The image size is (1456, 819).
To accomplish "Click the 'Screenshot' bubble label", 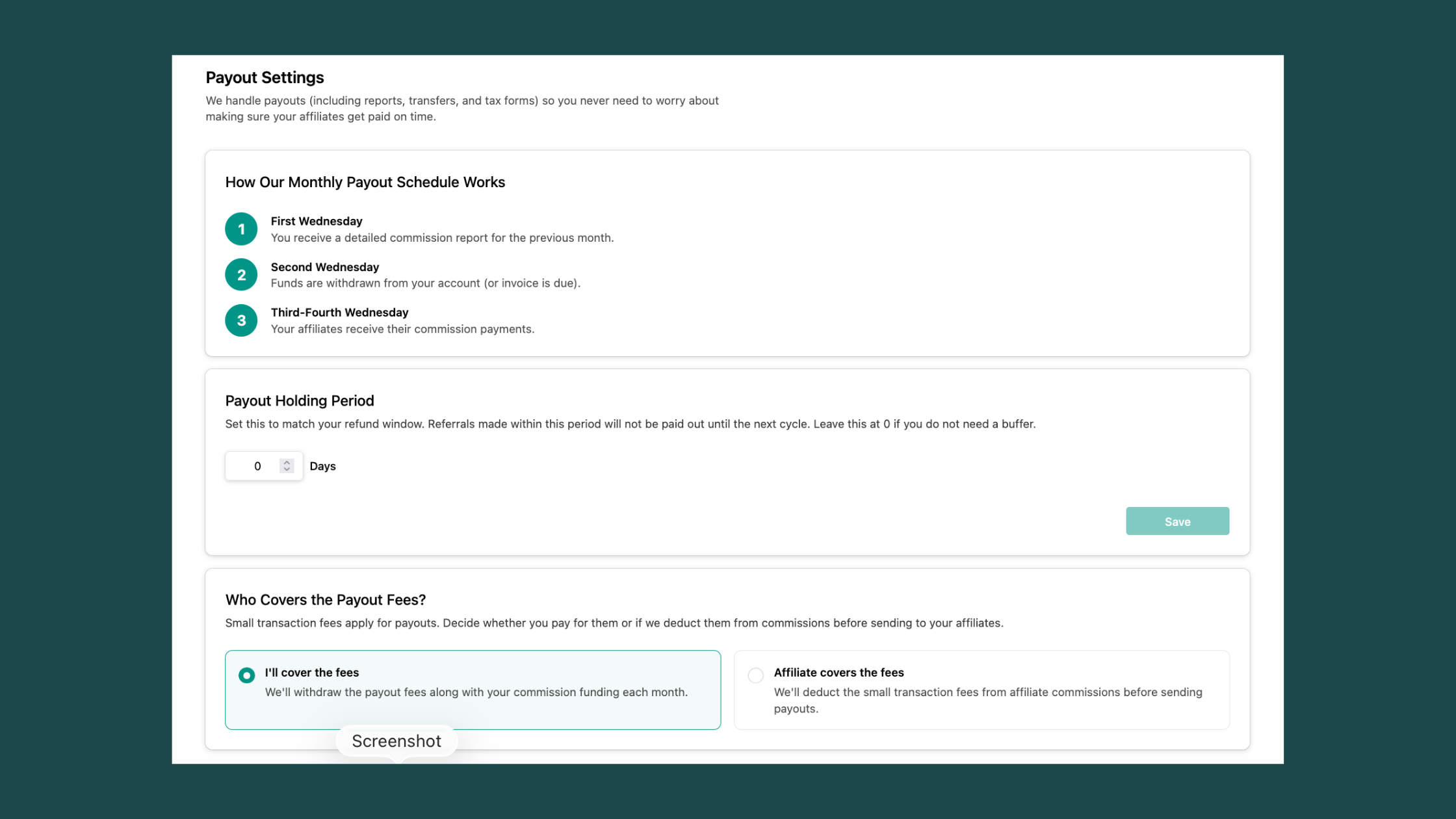I will coord(396,740).
